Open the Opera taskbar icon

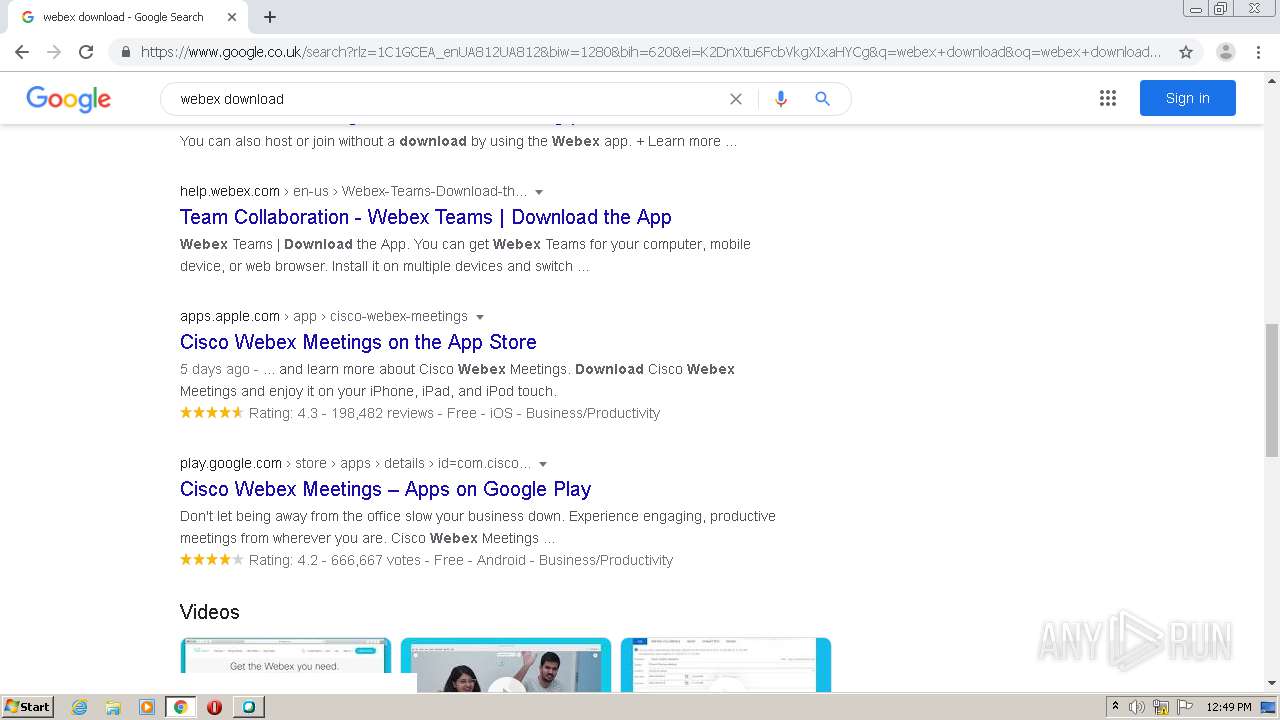214,707
